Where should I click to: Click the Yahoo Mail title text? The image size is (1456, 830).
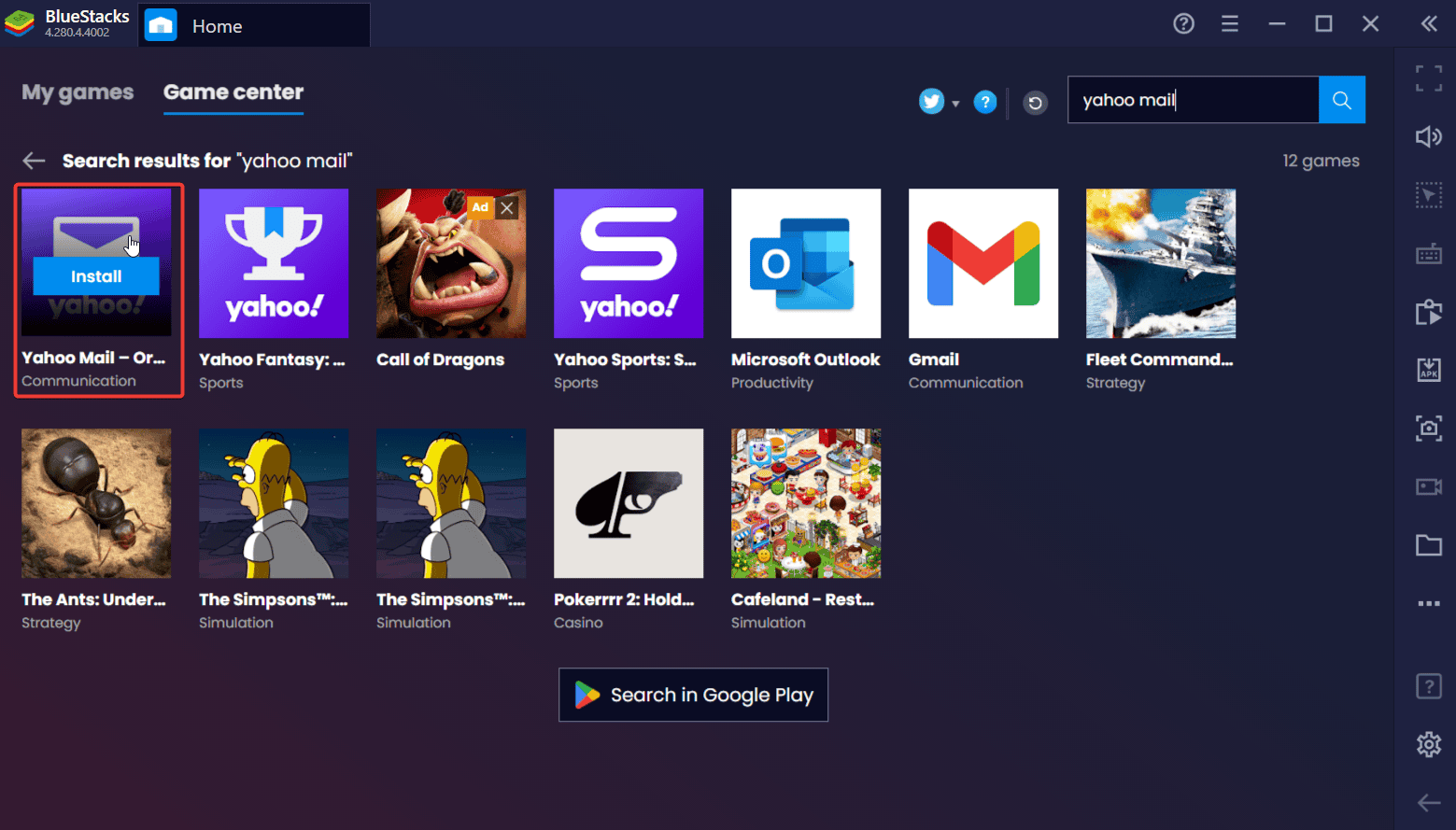[x=93, y=358]
